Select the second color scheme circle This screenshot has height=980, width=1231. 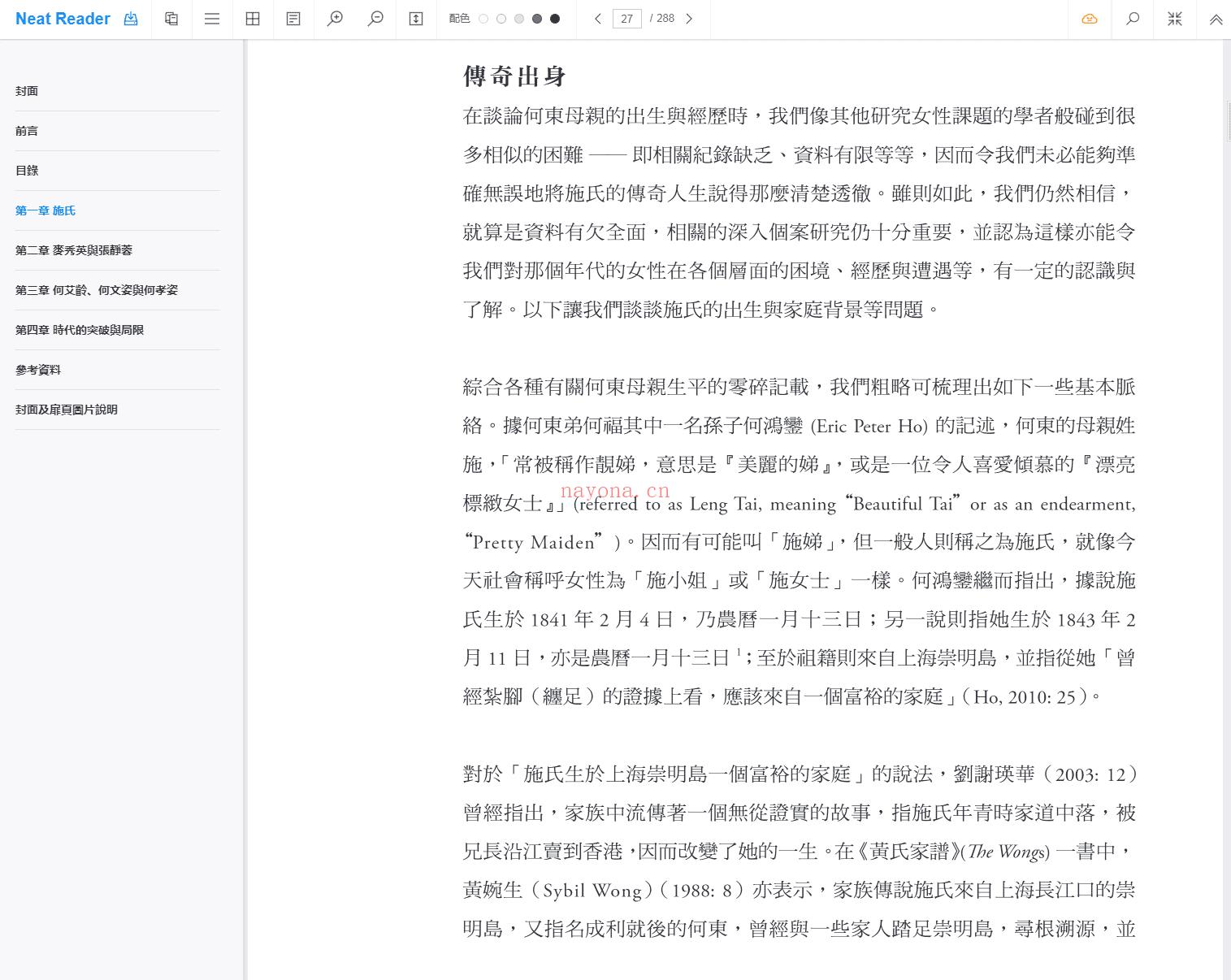click(501, 19)
